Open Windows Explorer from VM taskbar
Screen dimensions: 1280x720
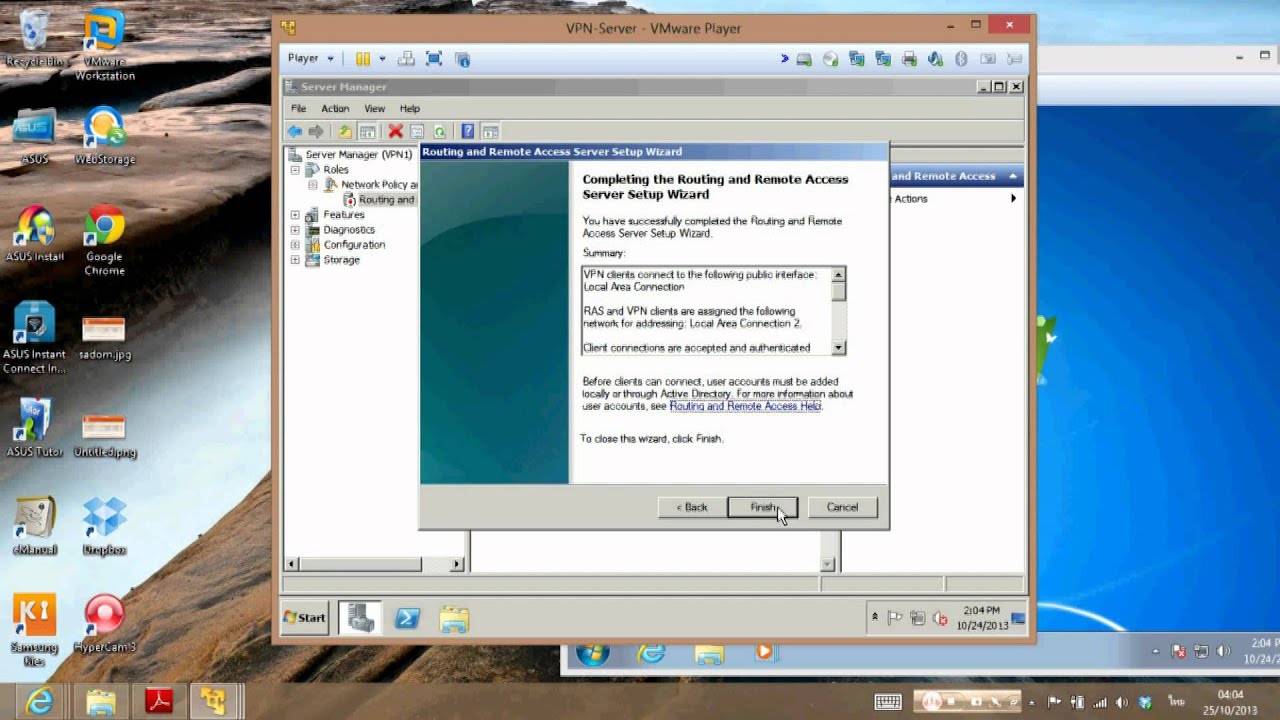pyautogui.click(x=453, y=619)
